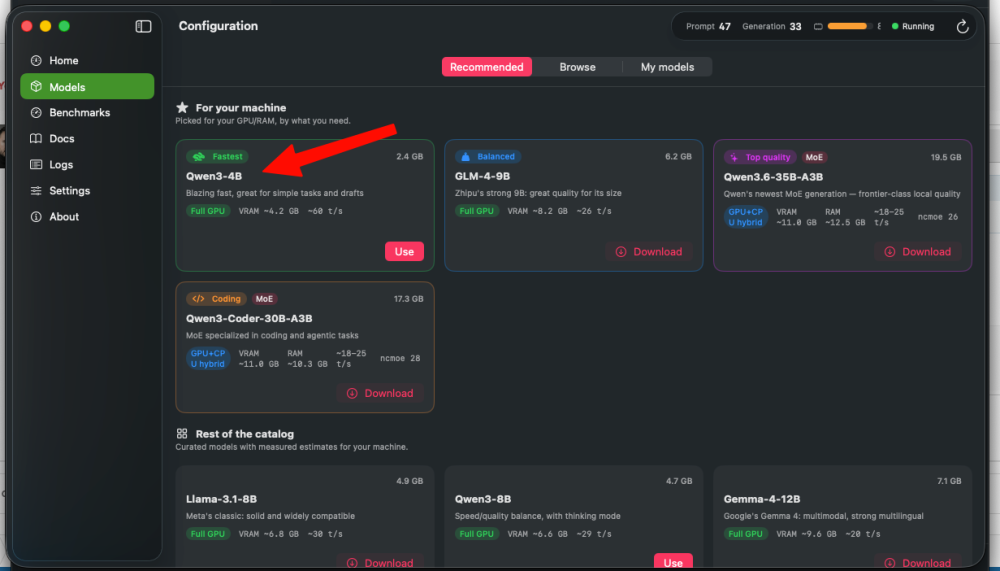
Task: Download the Gemma-4-12B model
Action: (x=918, y=561)
